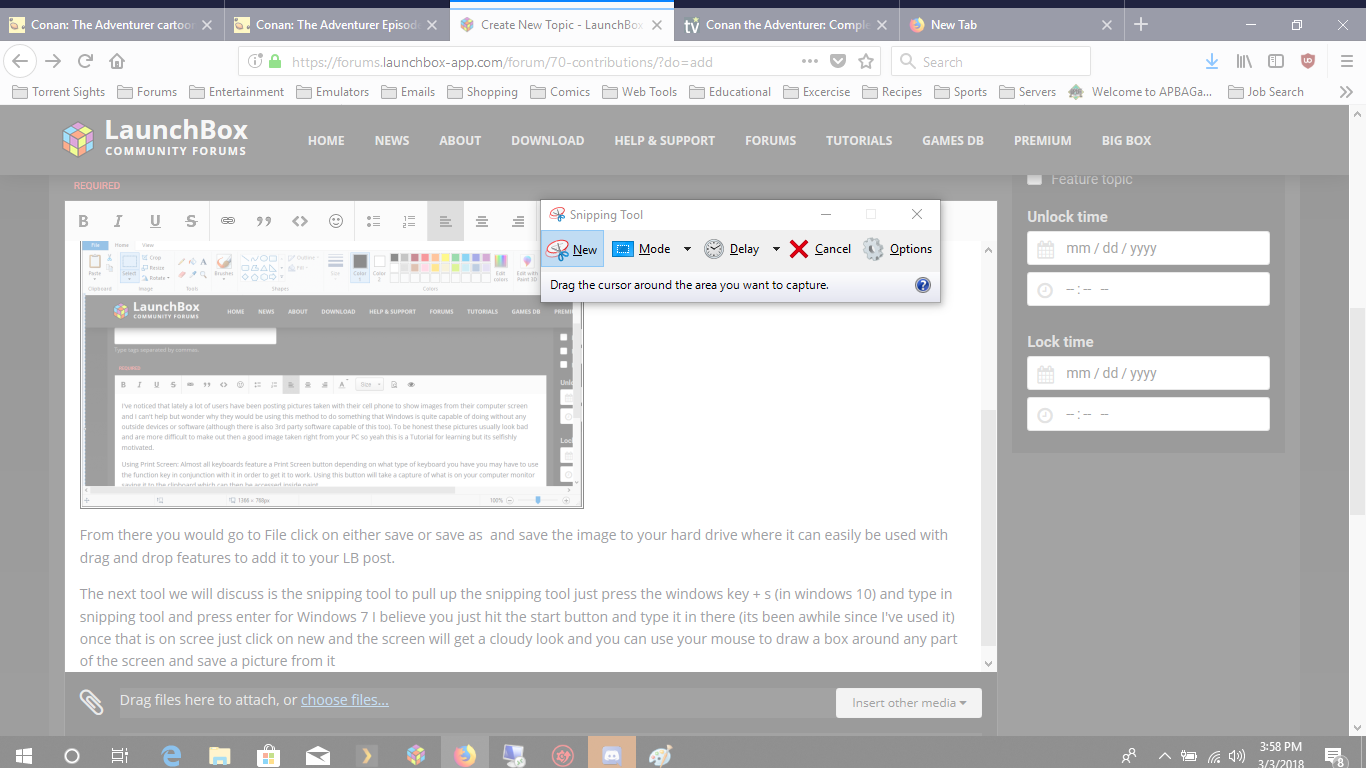The width and height of the screenshot is (1366, 768).
Task: Click the Lock time date field
Action: pyautogui.click(x=1148, y=373)
